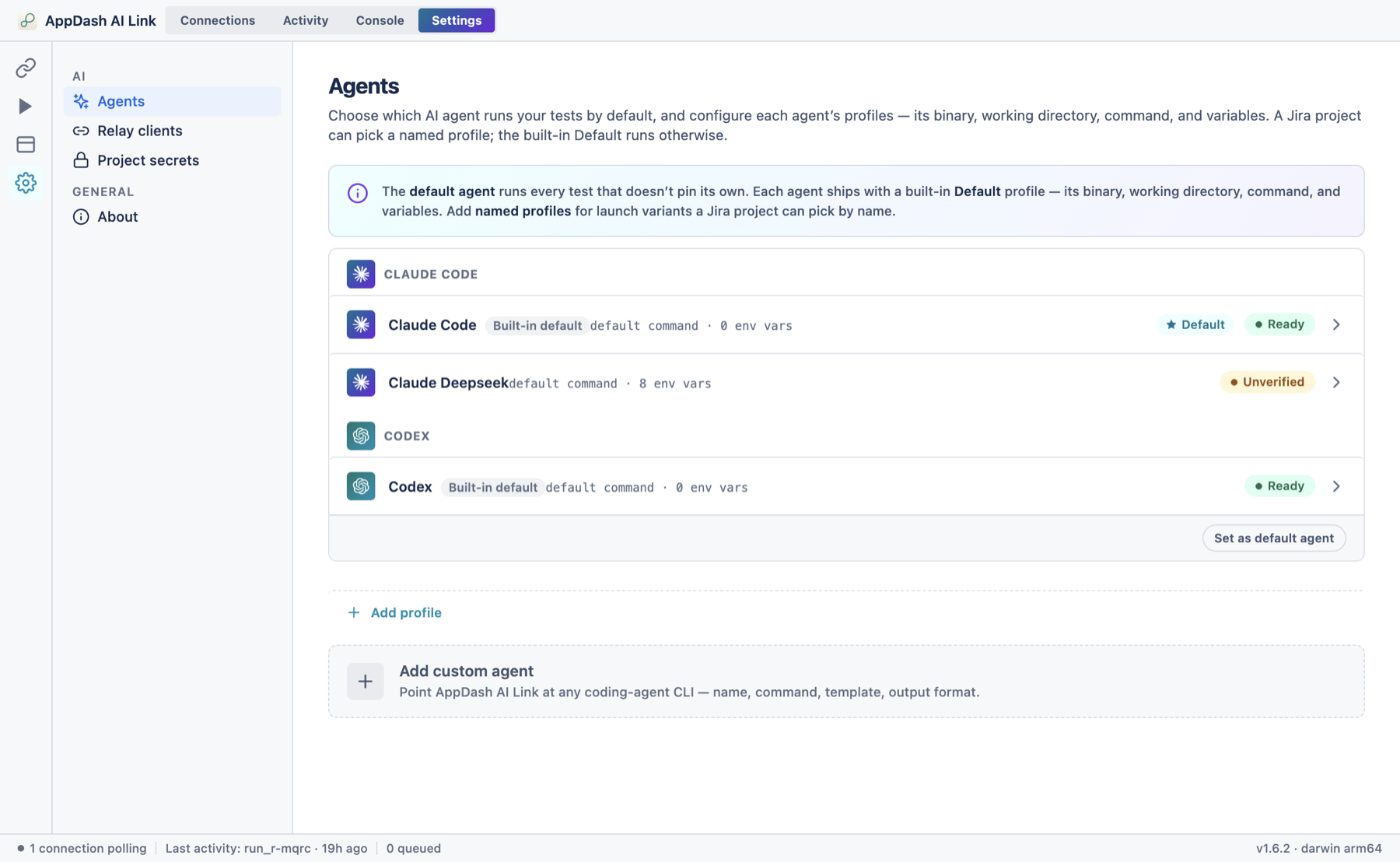
Task: Click the Claude Deepseek profile icon
Action: (x=361, y=382)
